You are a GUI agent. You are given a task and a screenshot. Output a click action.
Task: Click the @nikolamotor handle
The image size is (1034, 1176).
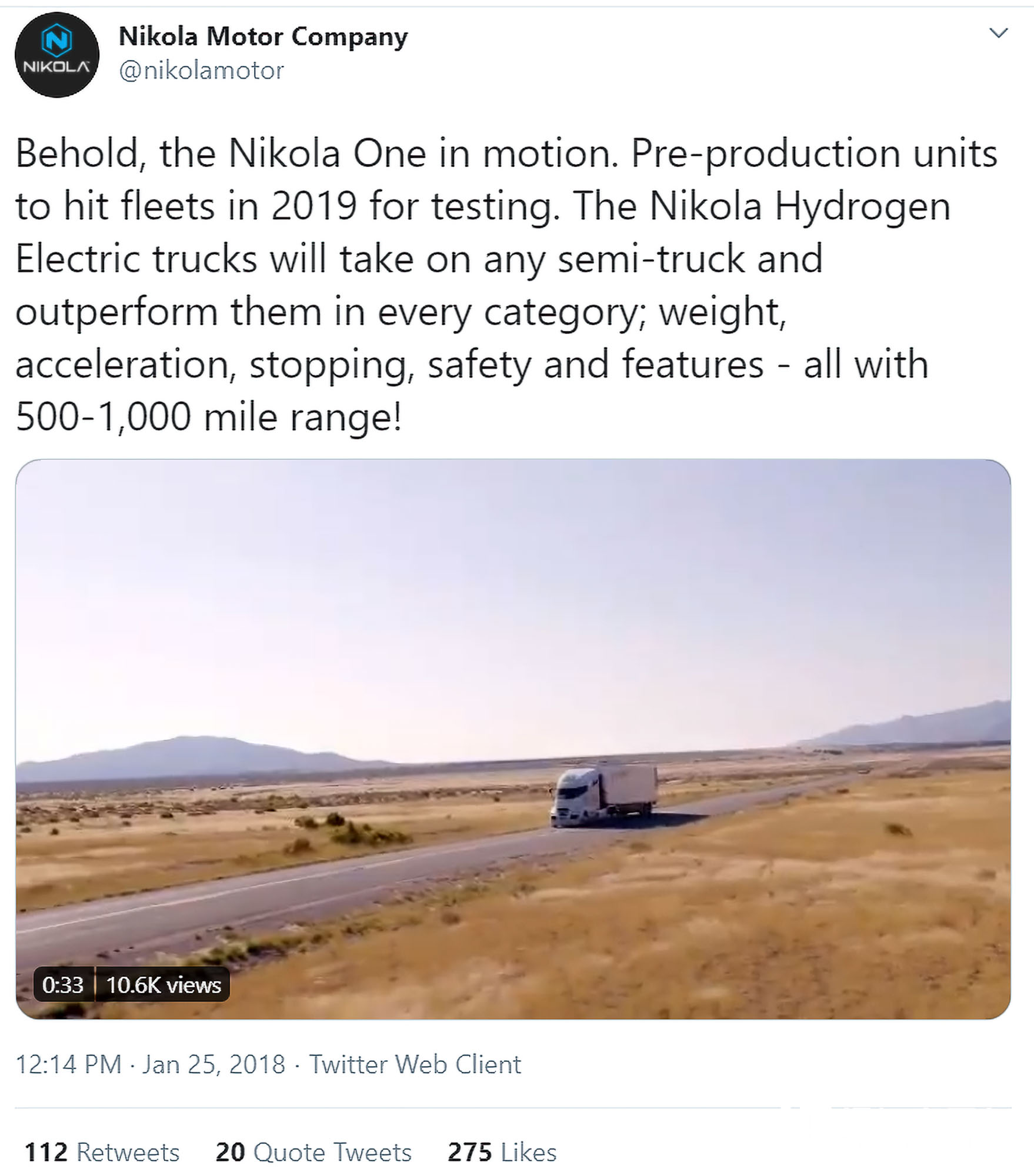(202, 71)
